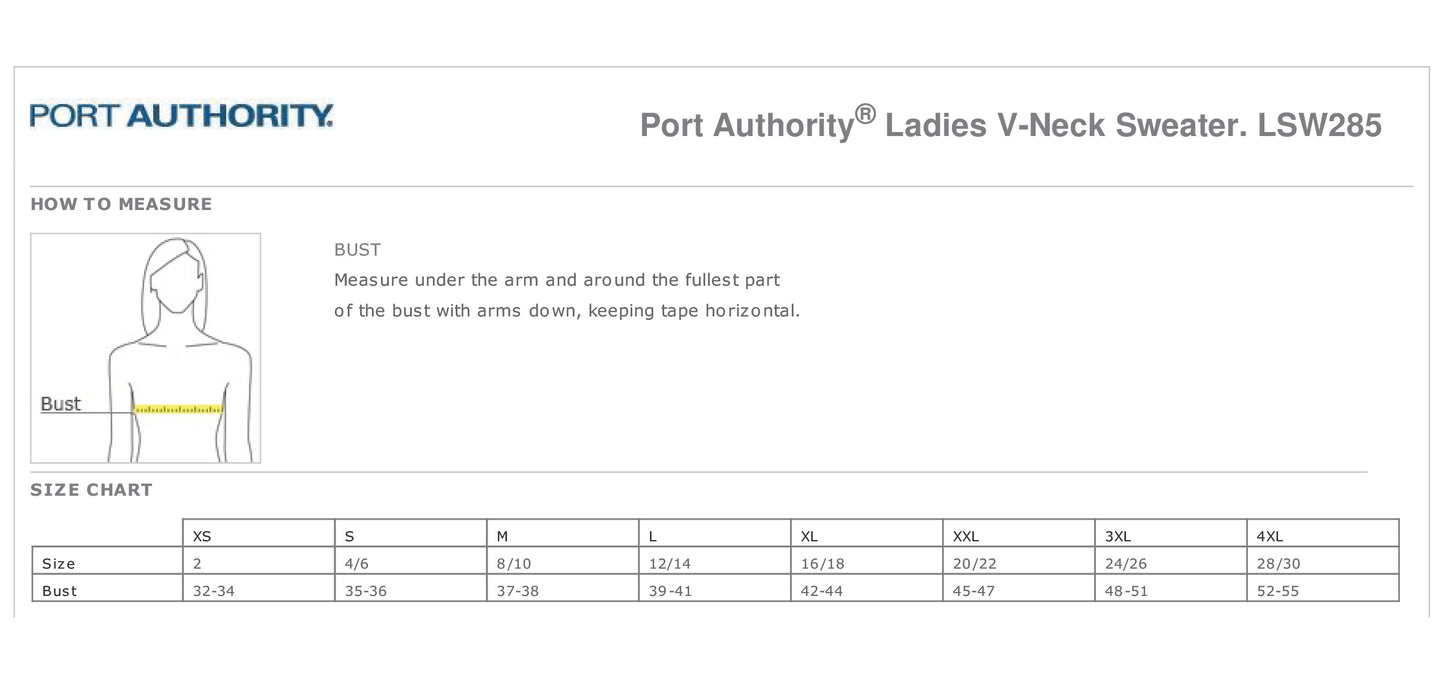Click the yellow measuring tape graphic

tap(178, 409)
